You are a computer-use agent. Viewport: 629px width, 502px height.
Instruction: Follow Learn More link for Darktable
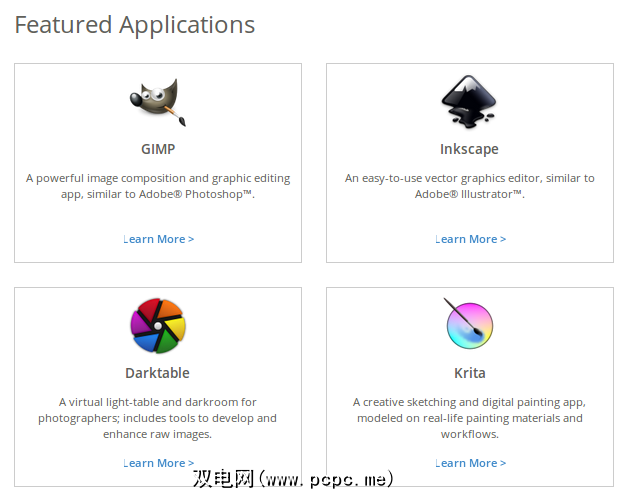158,463
